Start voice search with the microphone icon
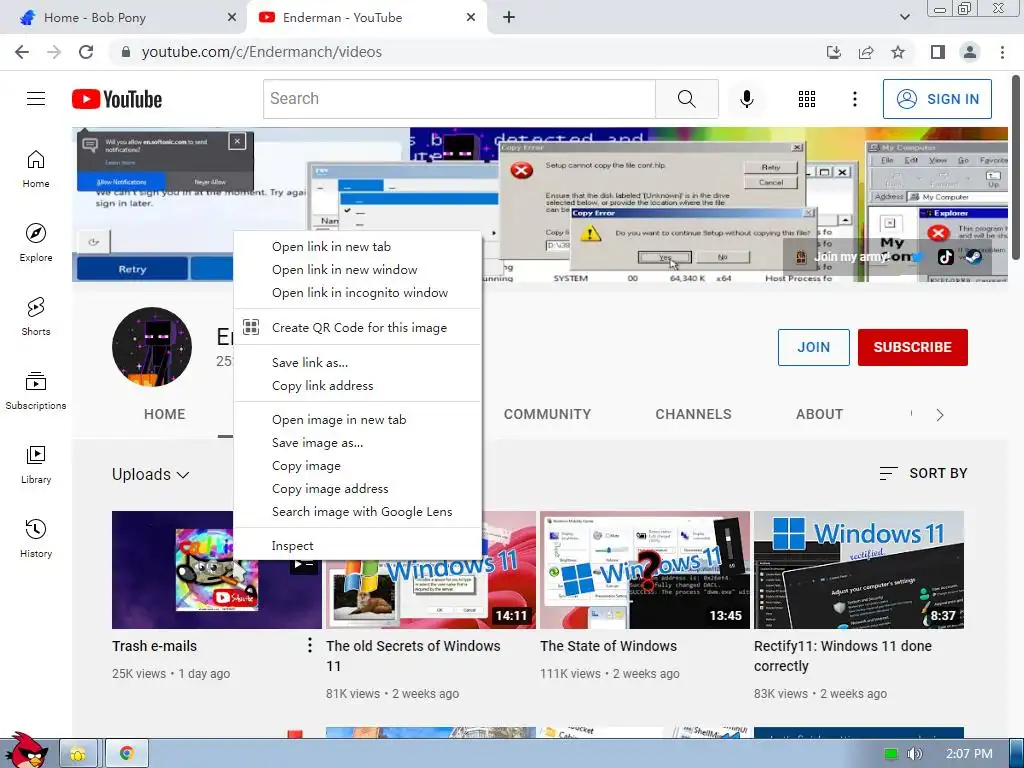Viewport: 1024px width, 768px height. click(746, 99)
